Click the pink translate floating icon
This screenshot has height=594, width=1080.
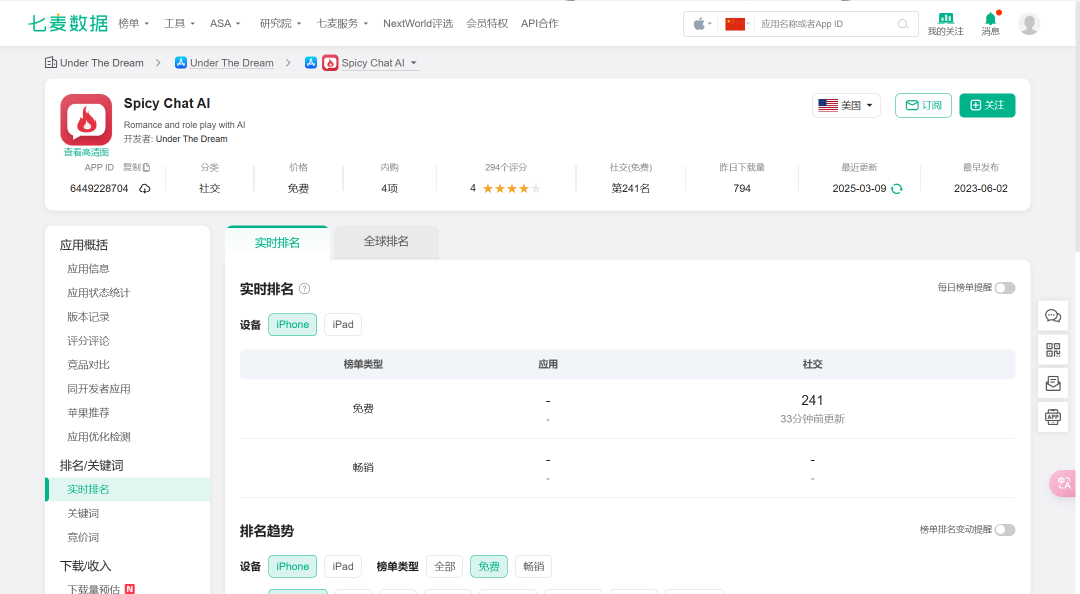coord(1063,483)
